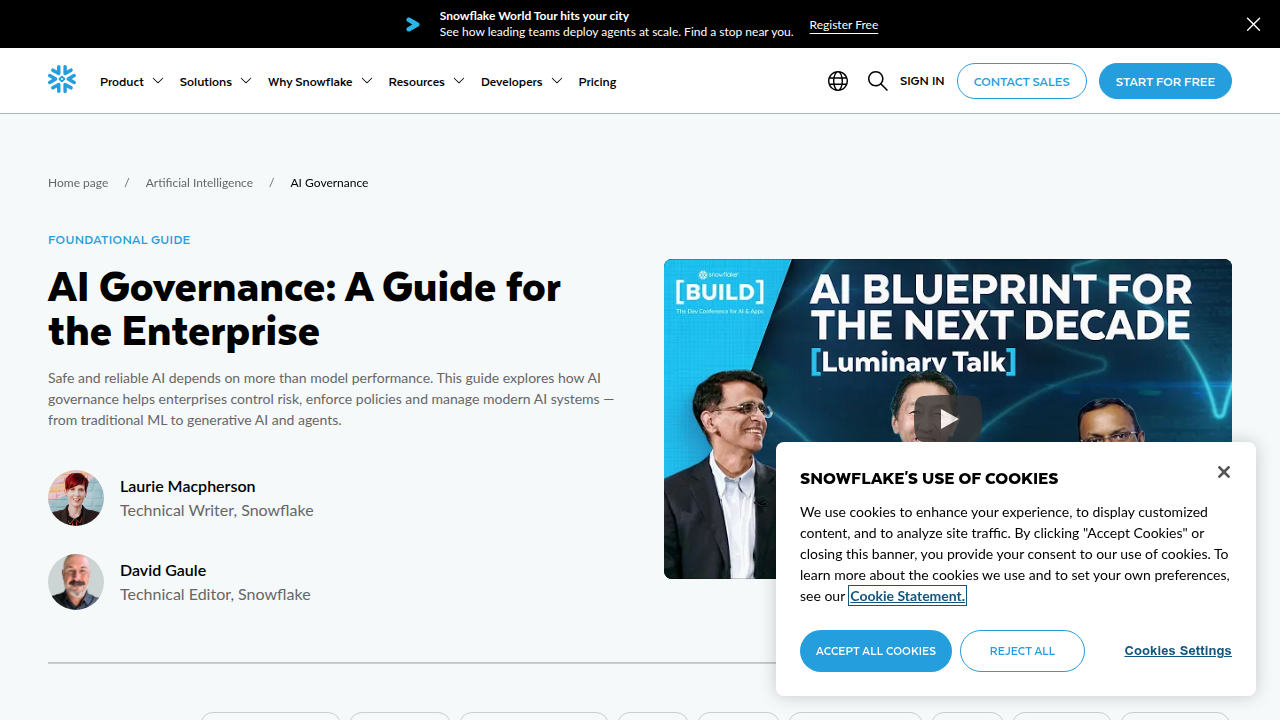
Task: Click the REJECT ALL button
Action: tap(1022, 651)
